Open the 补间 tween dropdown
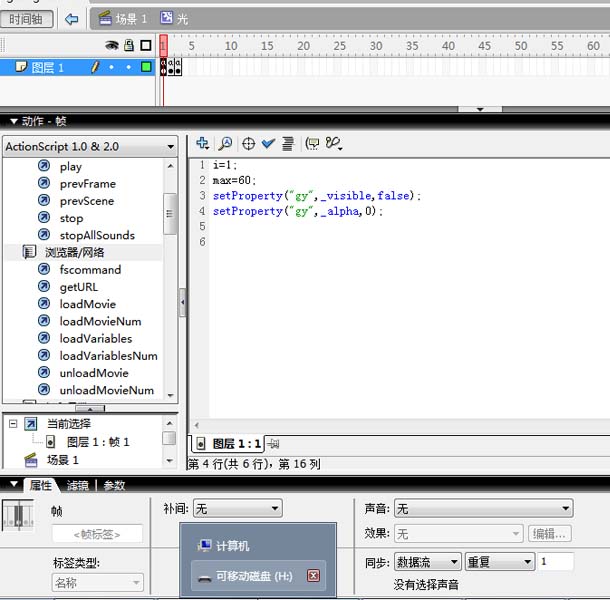This screenshot has height=600, width=610. pos(238,508)
